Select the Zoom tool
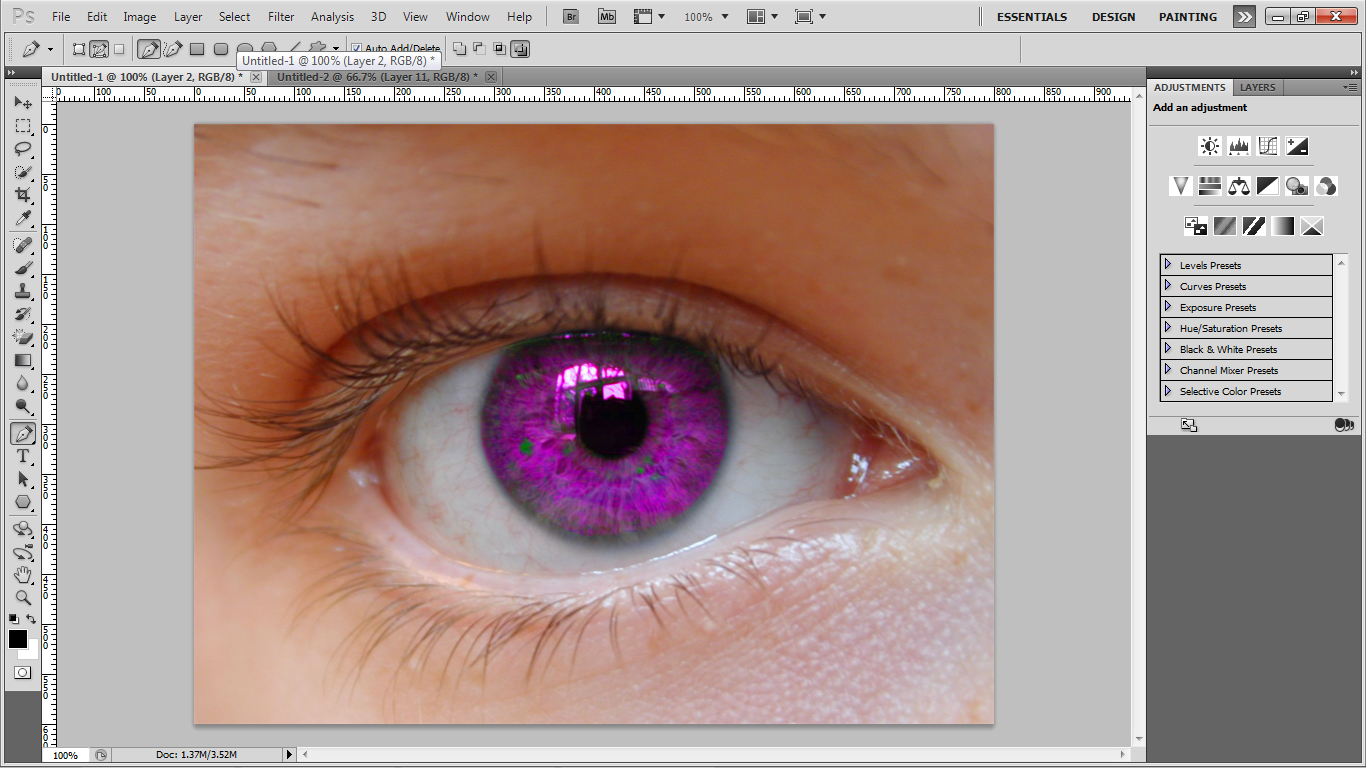Viewport: 1366px width, 768px height. pyautogui.click(x=22, y=598)
